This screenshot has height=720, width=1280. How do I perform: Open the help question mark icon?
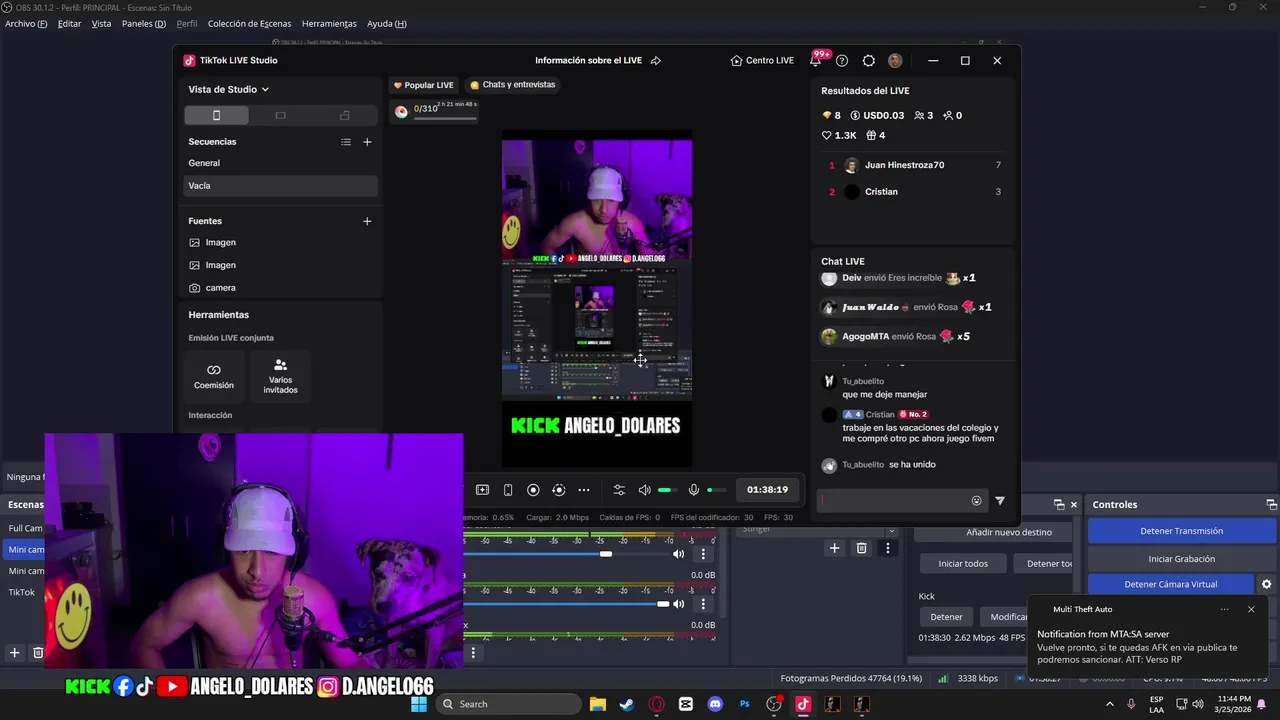[x=842, y=61]
